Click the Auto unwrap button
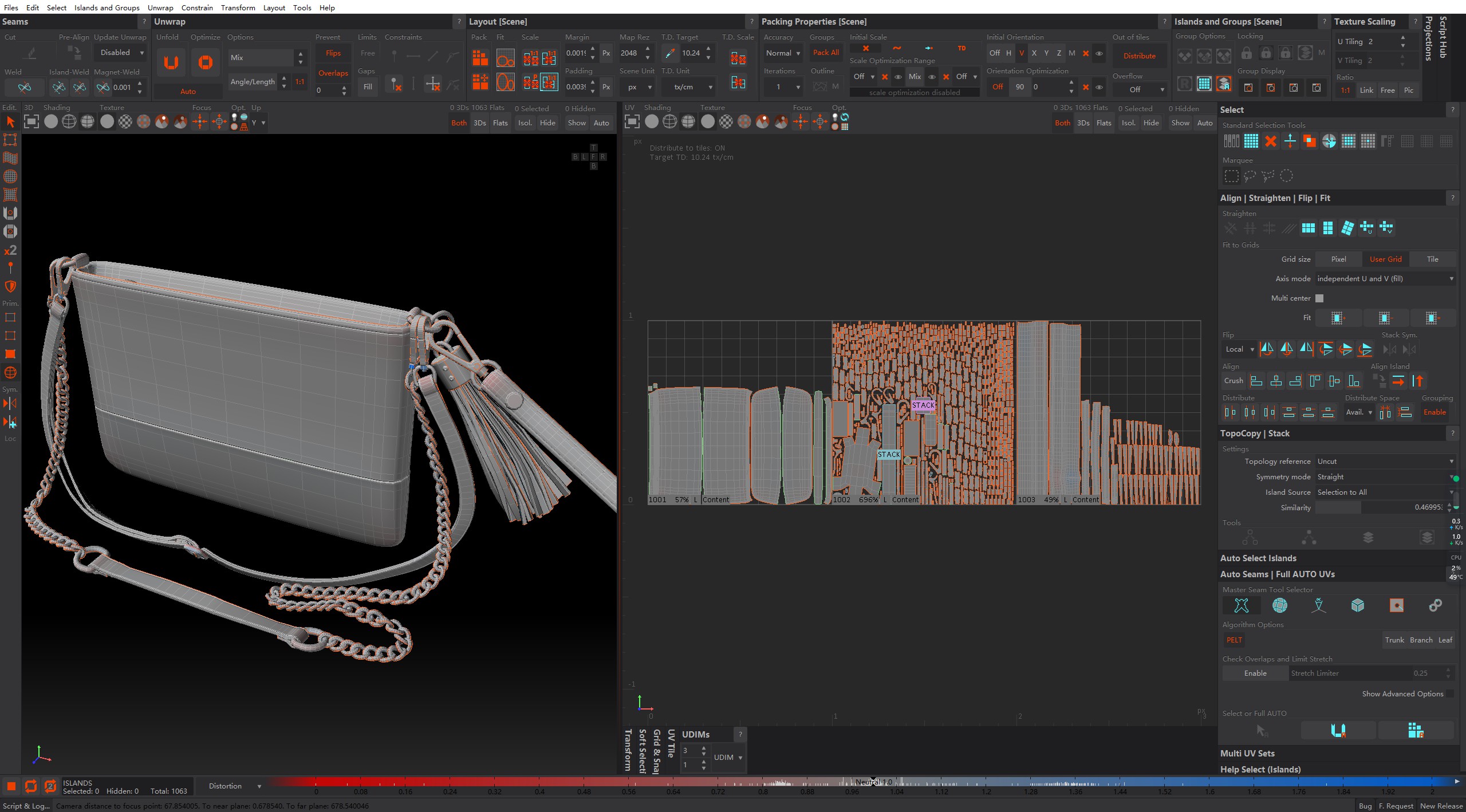 tap(188, 92)
